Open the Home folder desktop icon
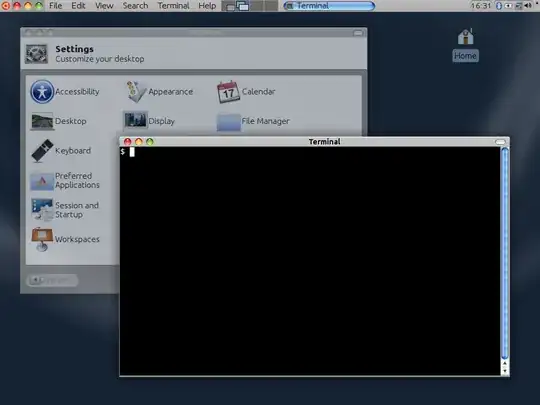This screenshot has height=405, width=540. 465,45
